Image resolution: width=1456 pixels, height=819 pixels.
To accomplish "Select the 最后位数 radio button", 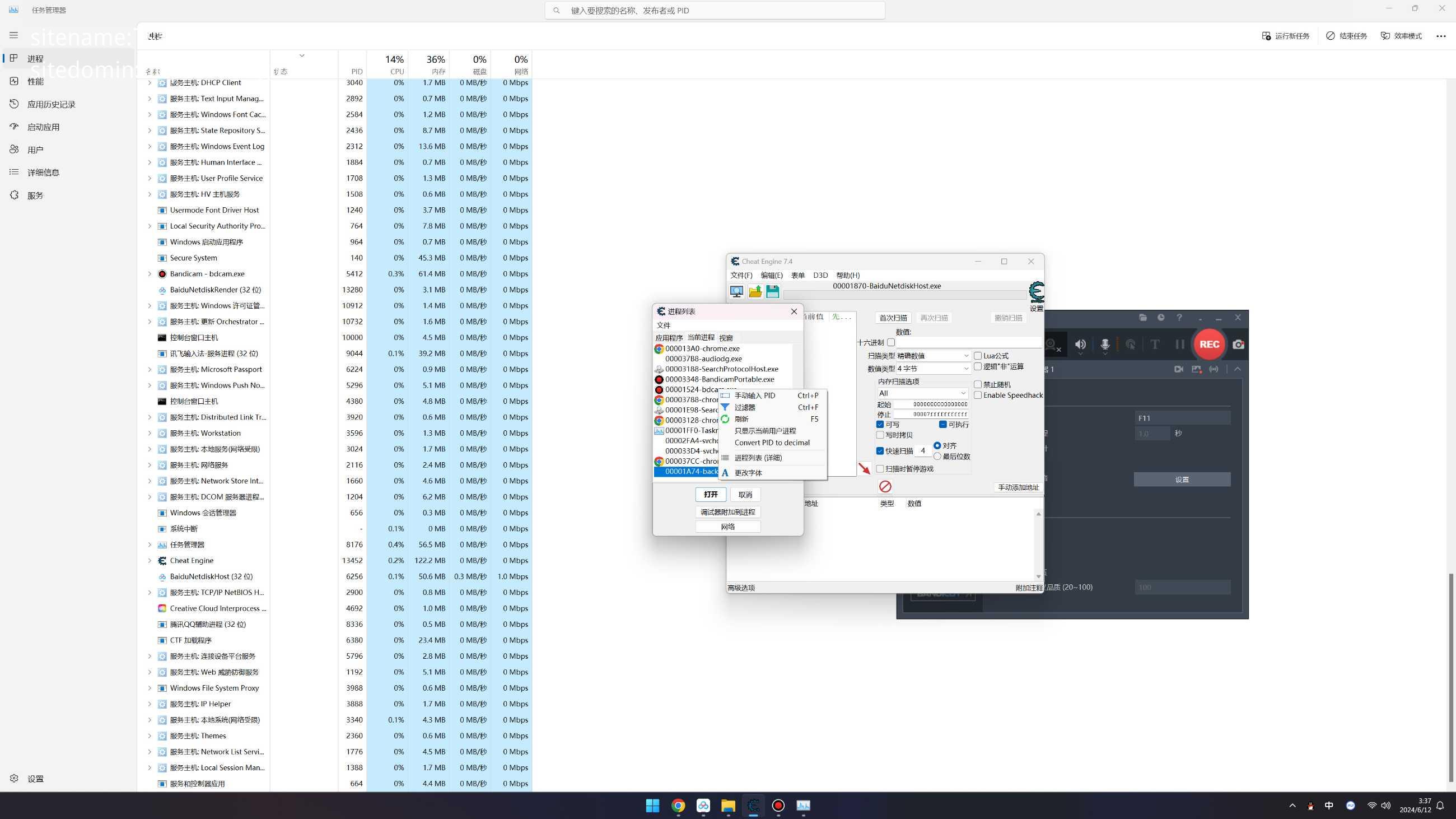I will pyautogui.click(x=937, y=457).
